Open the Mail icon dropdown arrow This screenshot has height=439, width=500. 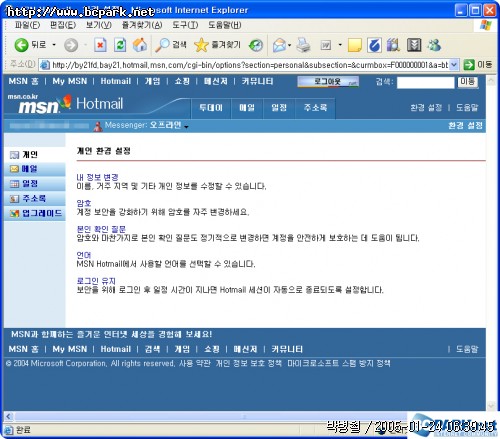tap(289, 45)
